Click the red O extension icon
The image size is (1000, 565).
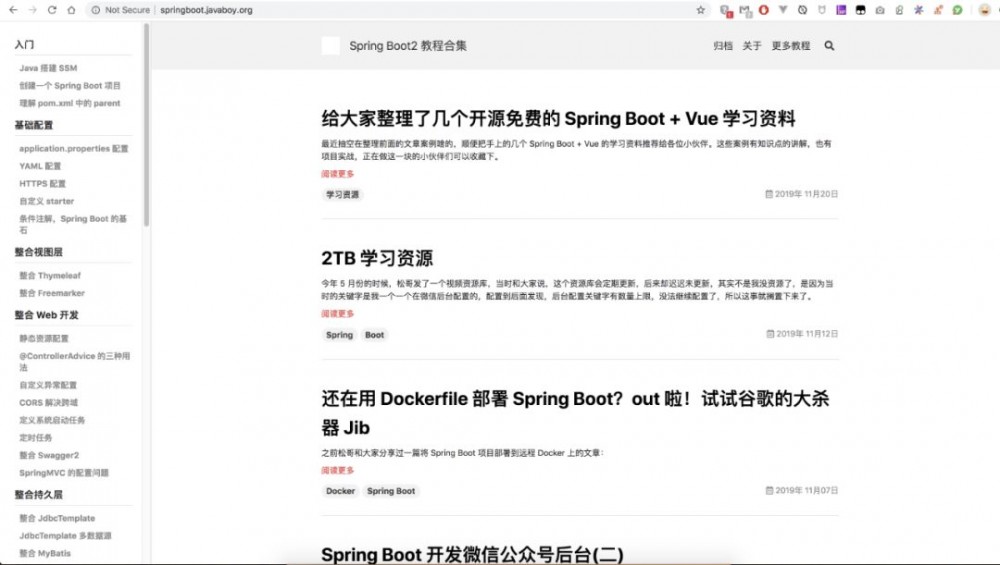tap(763, 10)
